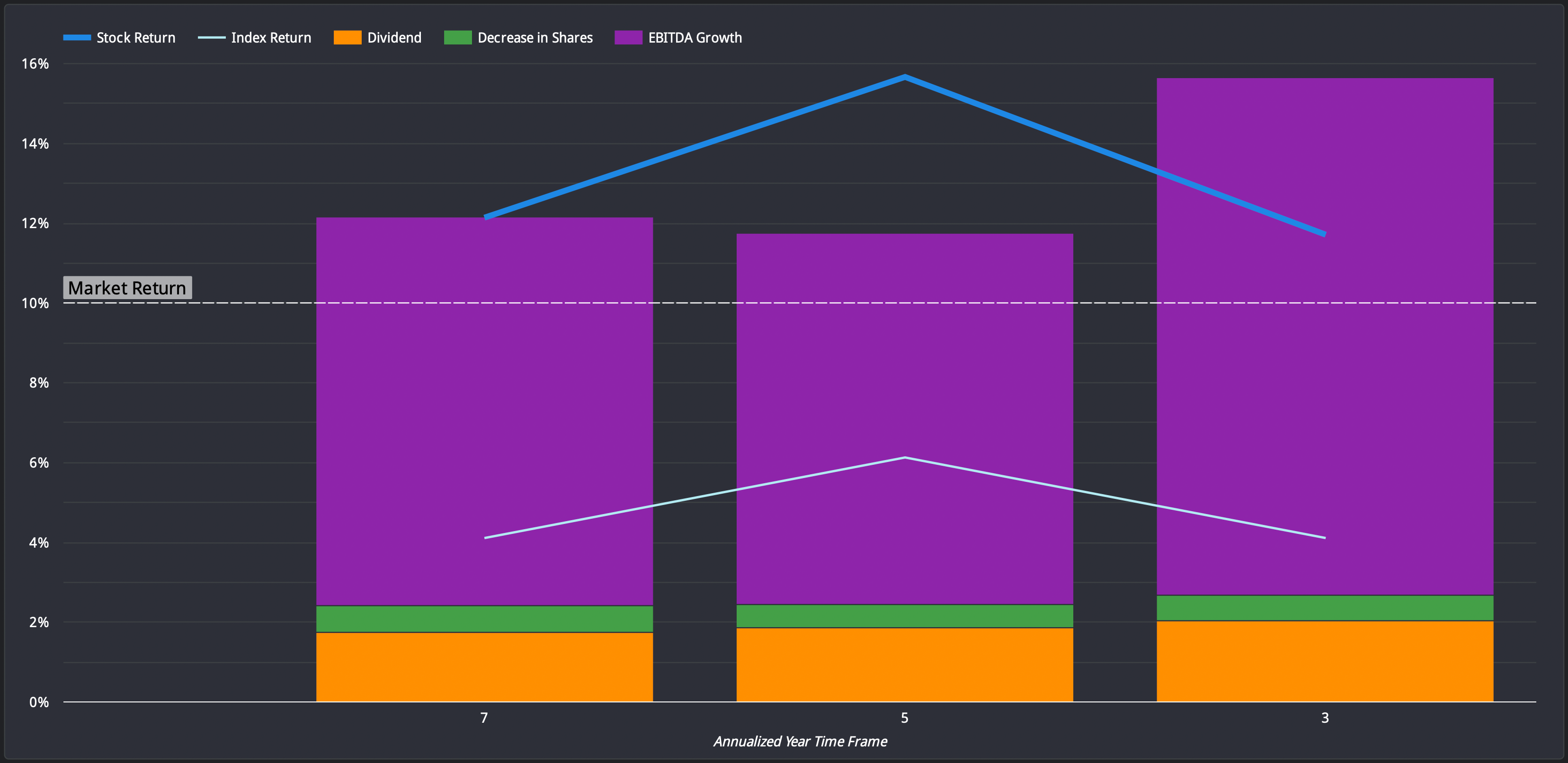Select the 5-year orange Dividend bar
Screen dimensions: 1568x763
point(905,665)
